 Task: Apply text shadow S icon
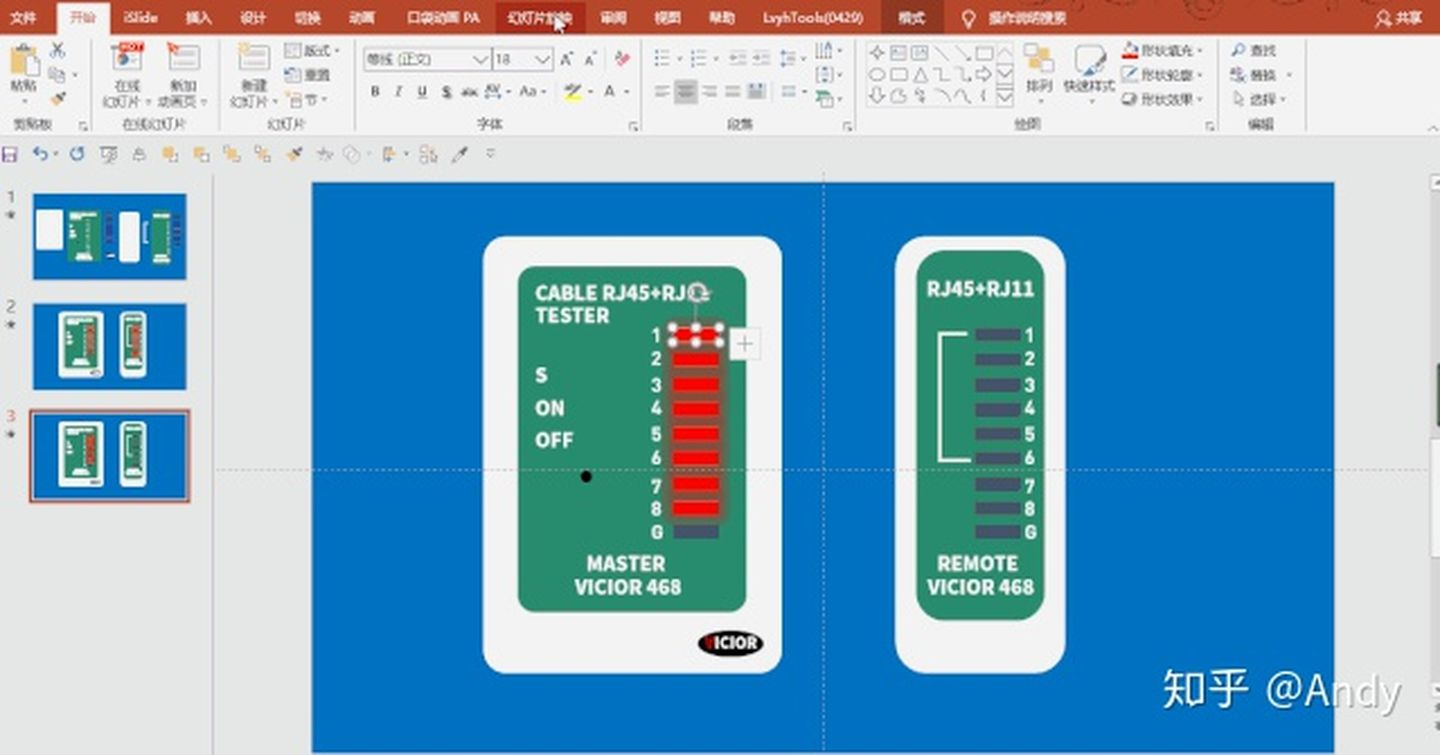tap(446, 91)
